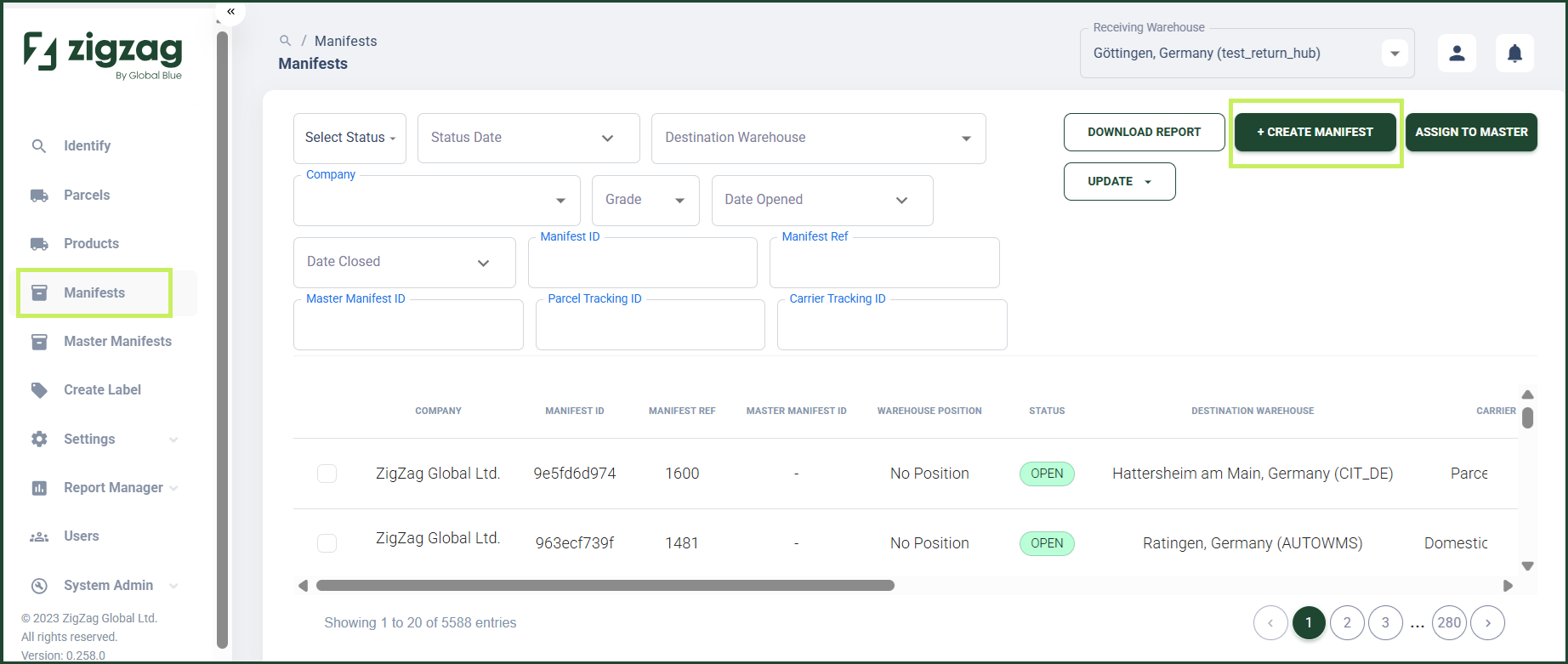Click the + CREATE MANIFEST button
Image resolution: width=1568 pixels, height=664 pixels.
pos(1315,133)
